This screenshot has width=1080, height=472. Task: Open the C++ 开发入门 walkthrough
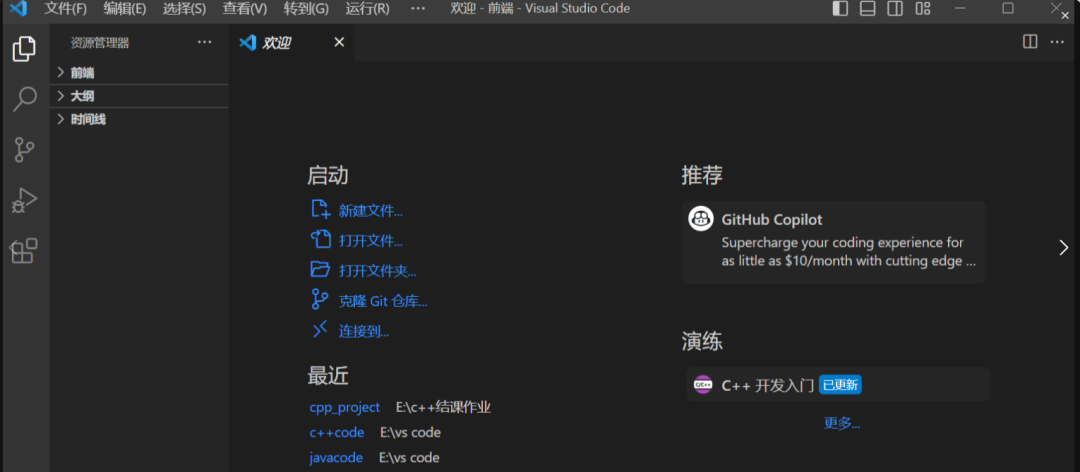click(838, 384)
